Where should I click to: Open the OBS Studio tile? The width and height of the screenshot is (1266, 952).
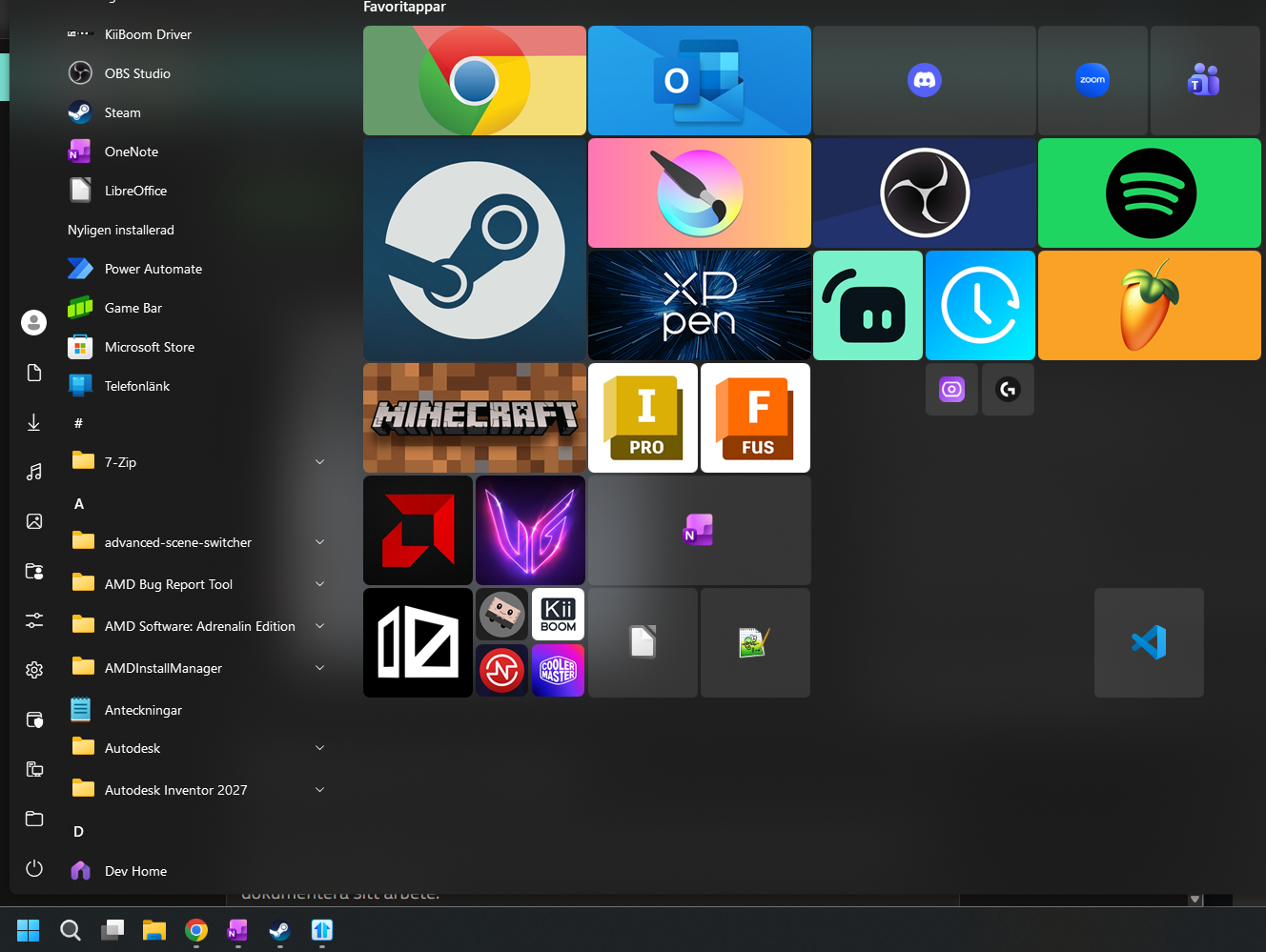tap(925, 193)
